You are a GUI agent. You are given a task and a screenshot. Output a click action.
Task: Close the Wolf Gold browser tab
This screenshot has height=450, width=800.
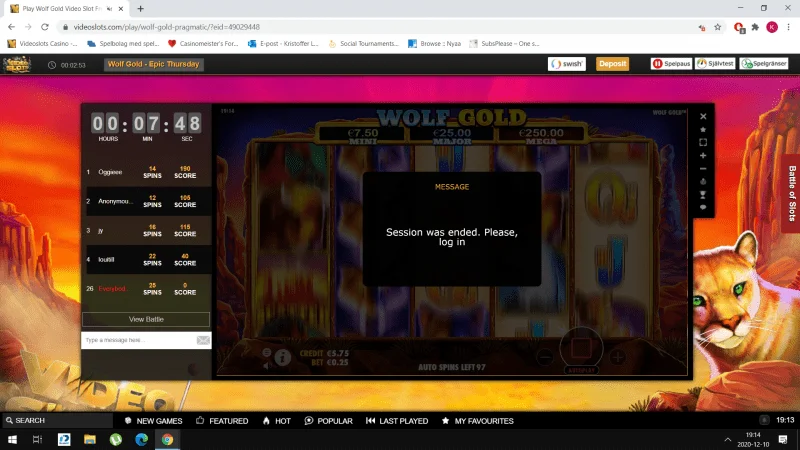(121, 9)
